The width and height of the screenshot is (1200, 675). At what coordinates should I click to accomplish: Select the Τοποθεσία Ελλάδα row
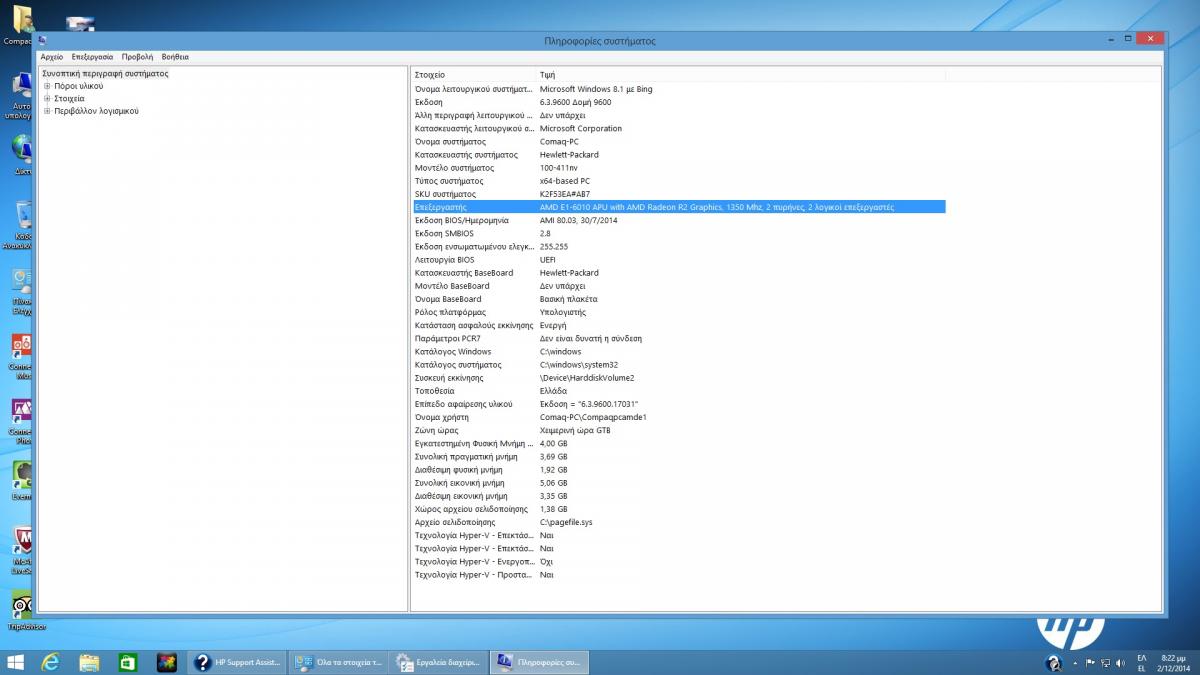pos(679,391)
